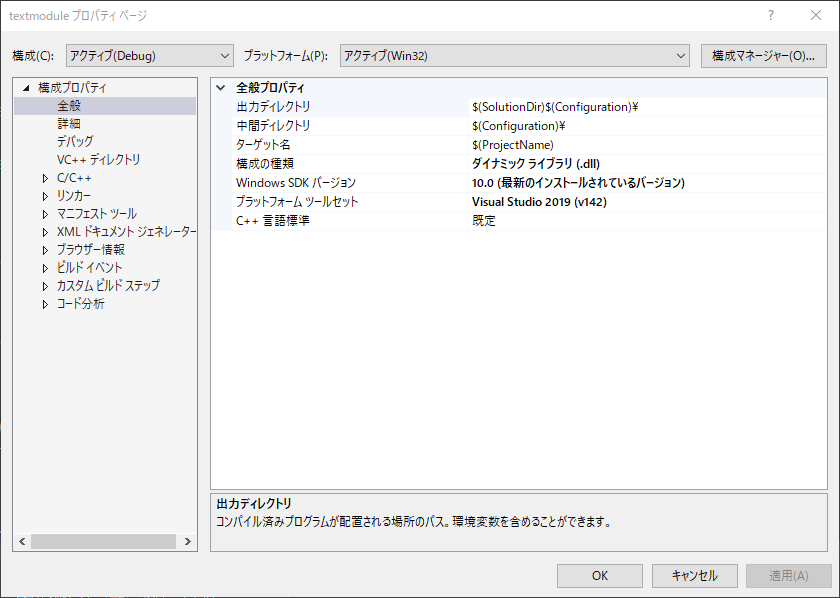This screenshot has height=598, width=840.
Task: Select the リンカー tree label
Action: click(x=74, y=196)
